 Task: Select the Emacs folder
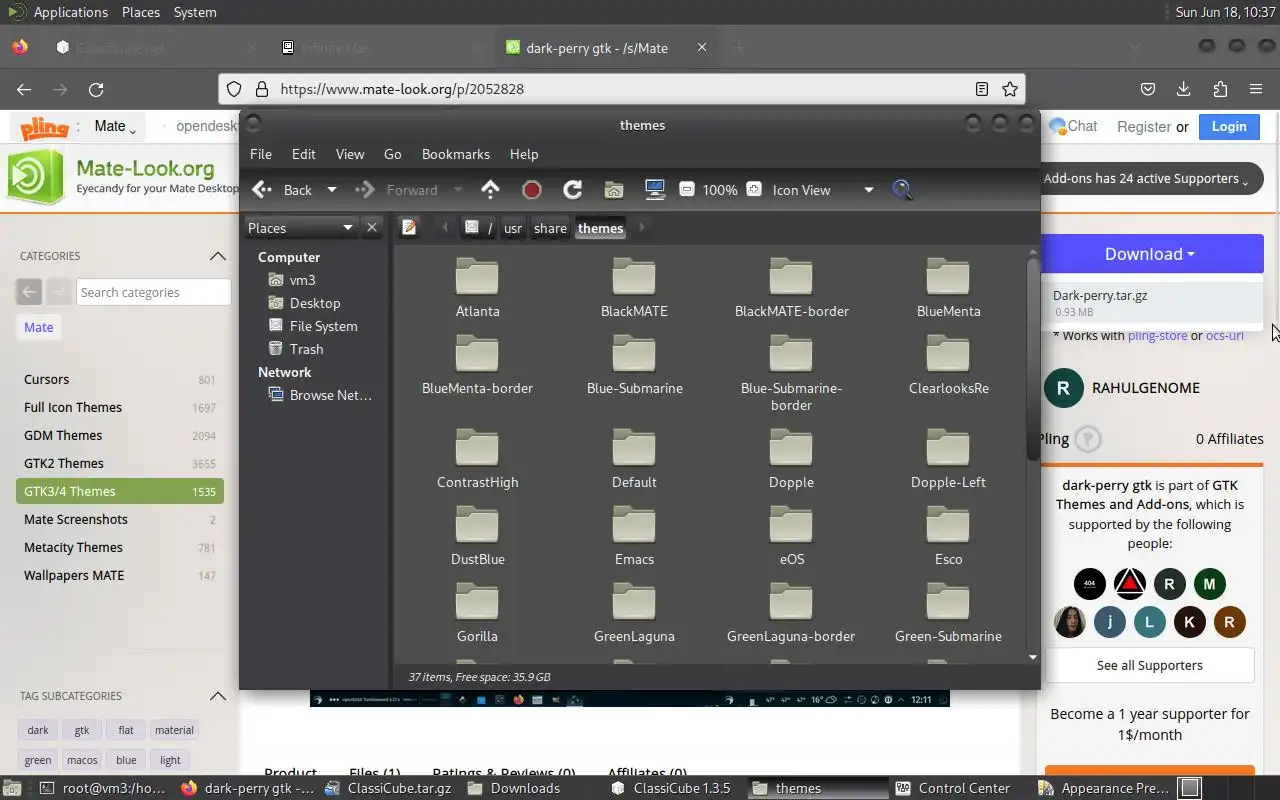634,535
